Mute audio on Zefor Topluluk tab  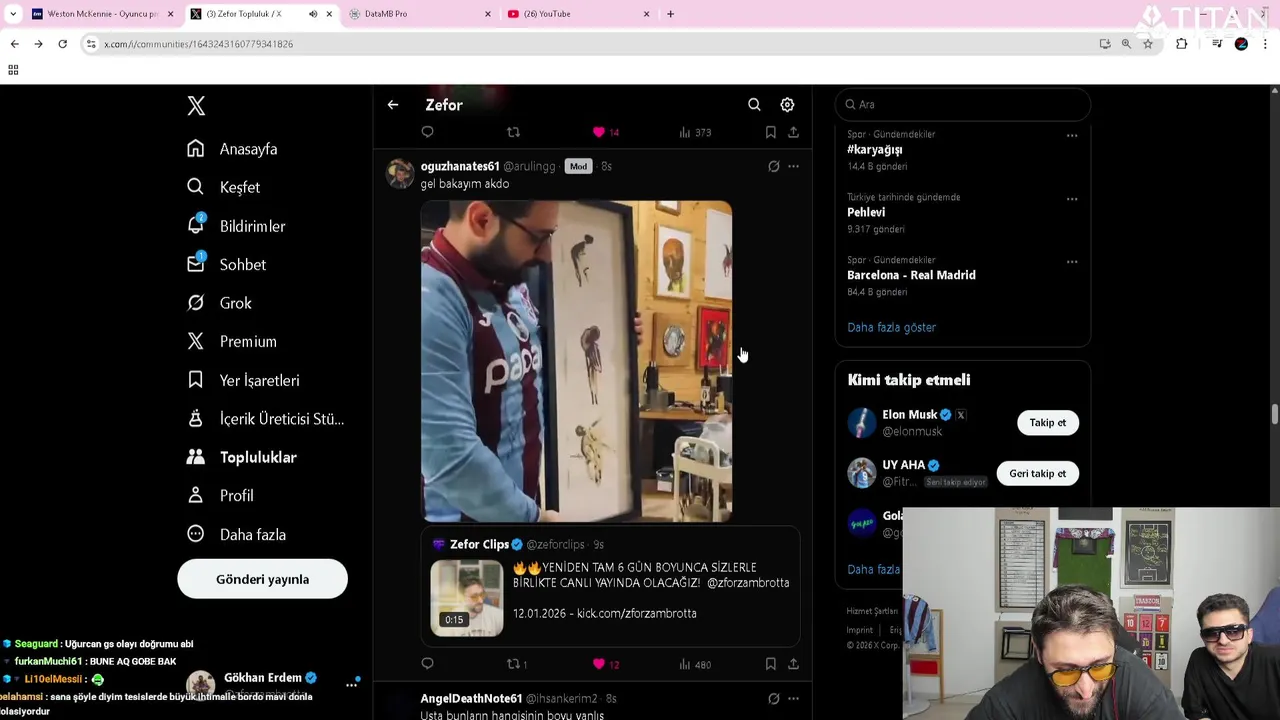click(313, 14)
